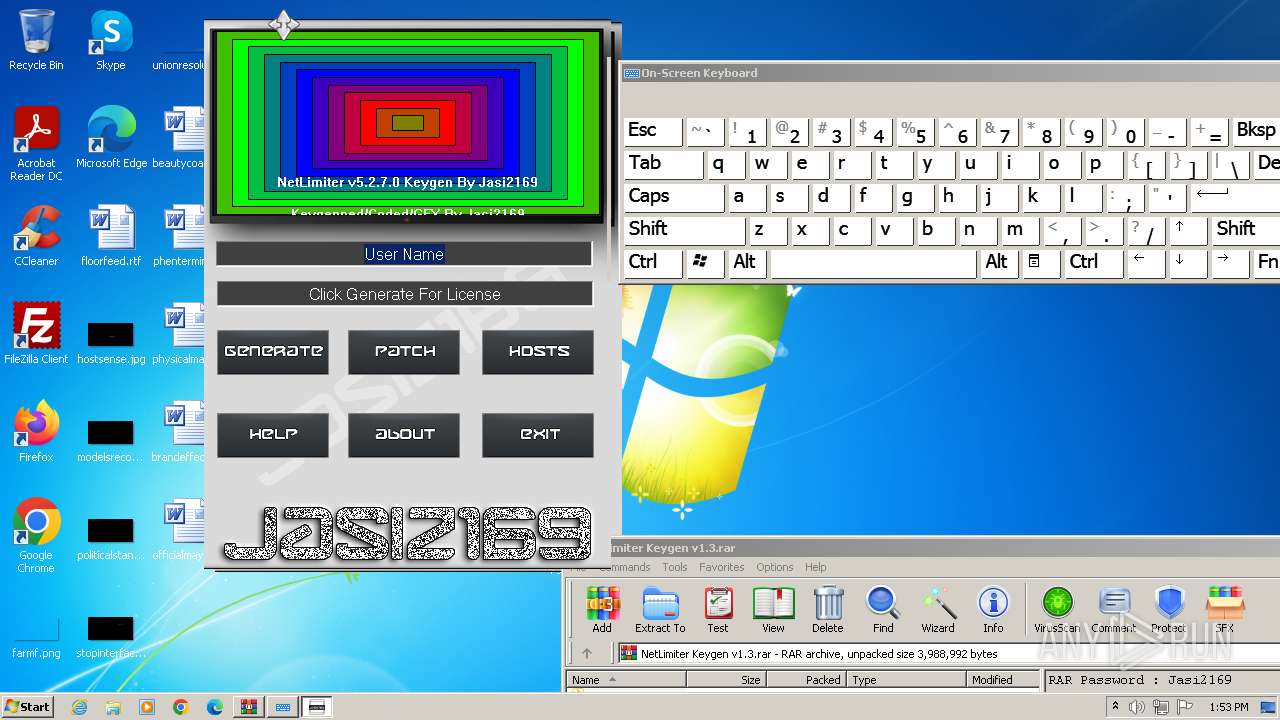Toggle left Alt key on keyboard

(x=748, y=263)
